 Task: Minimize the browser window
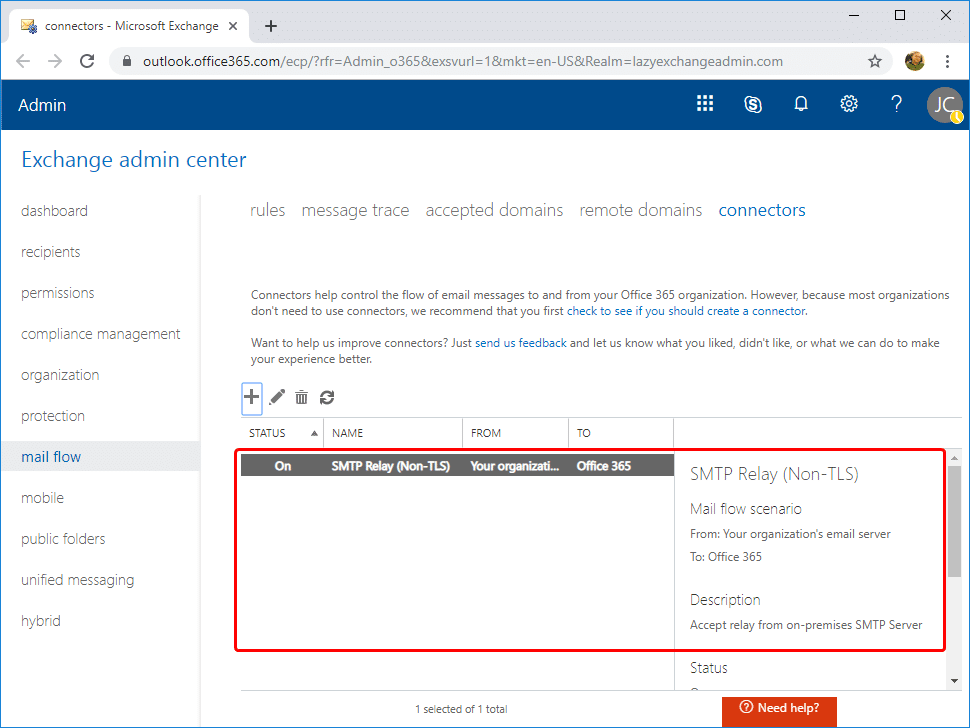point(854,15)
